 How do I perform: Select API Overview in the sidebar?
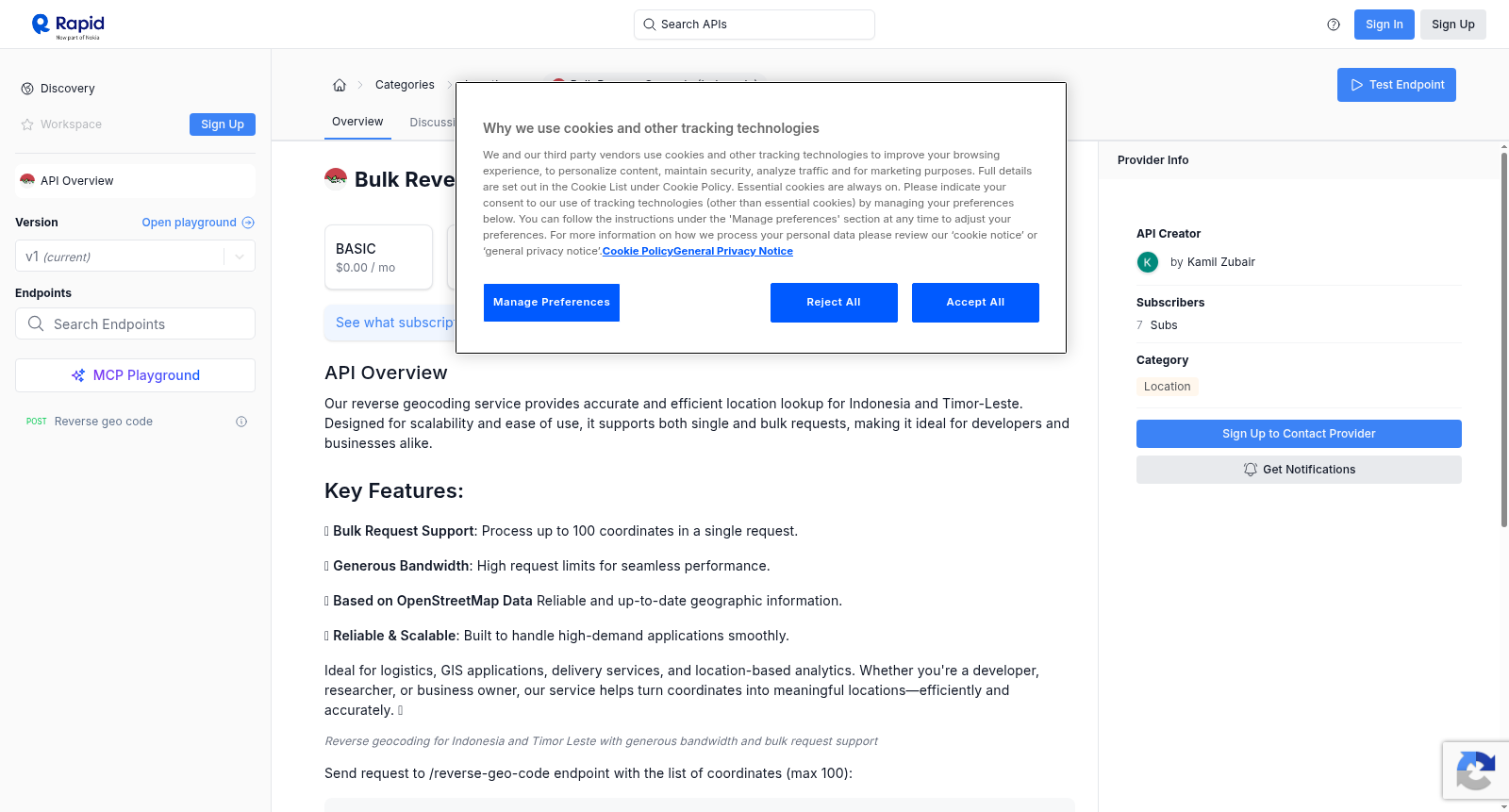coord(135,181)
